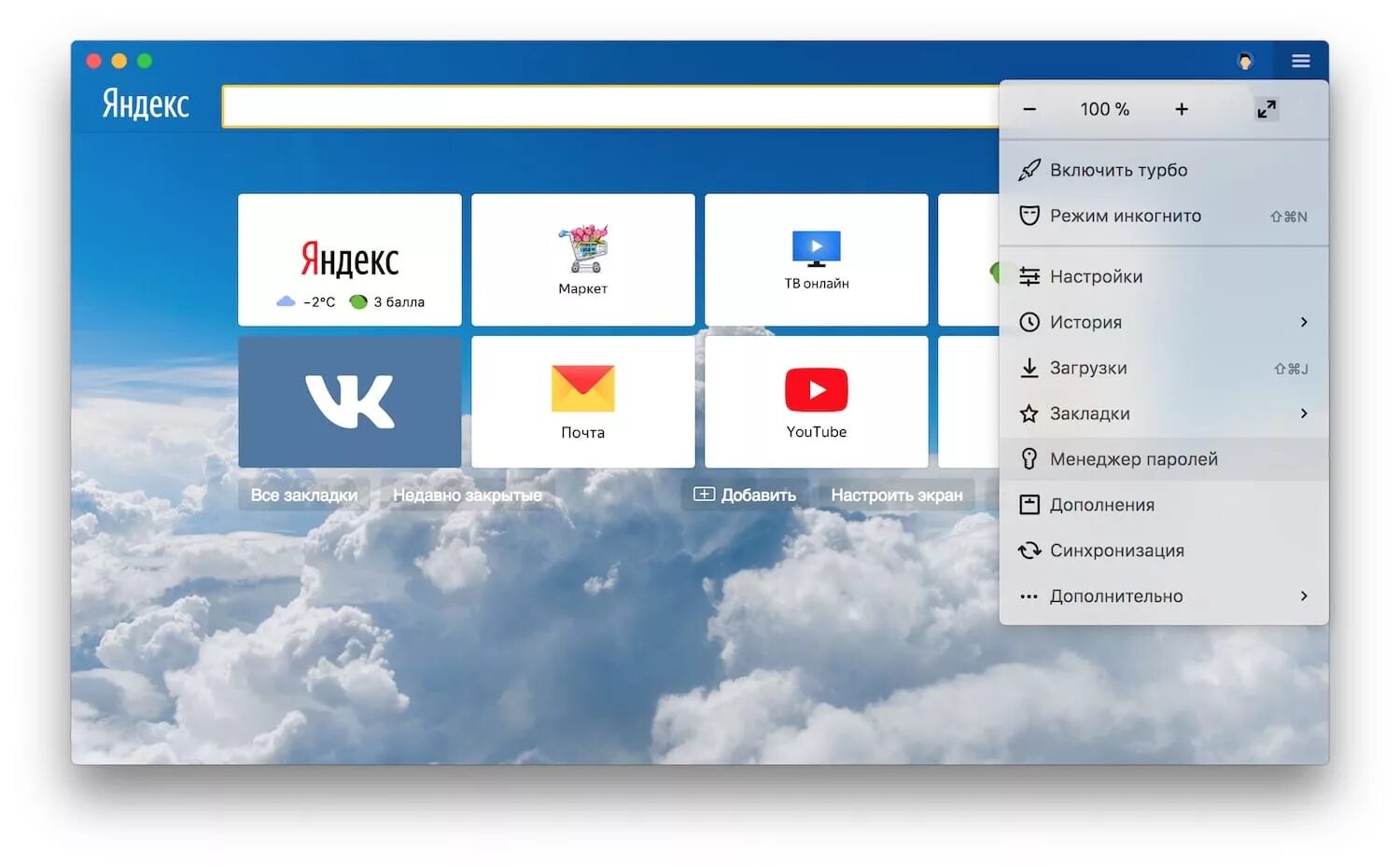Click the three dots icon beside Дополнительно
The height and width of the screenshot is (866, 1400).
click(x=1029, y=596)
